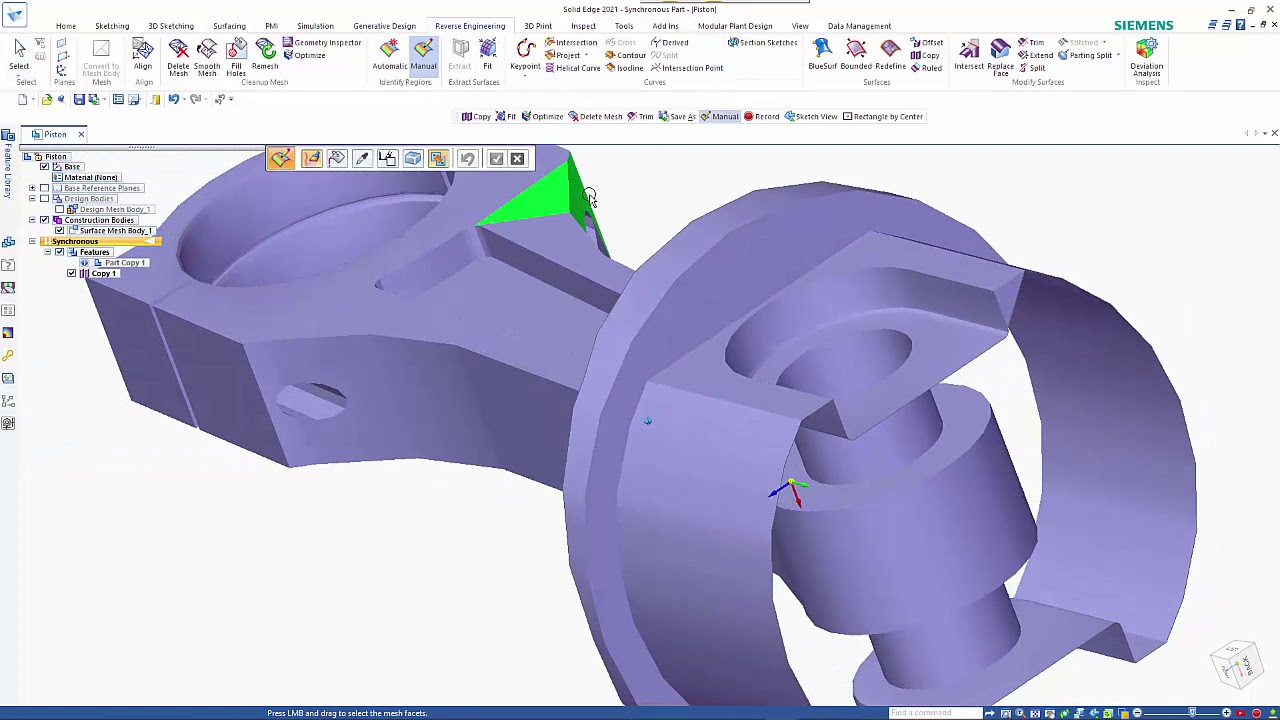Toggle the Base checkbox in PathFinder
This screenshot has width=1280, height=720.
44,167
